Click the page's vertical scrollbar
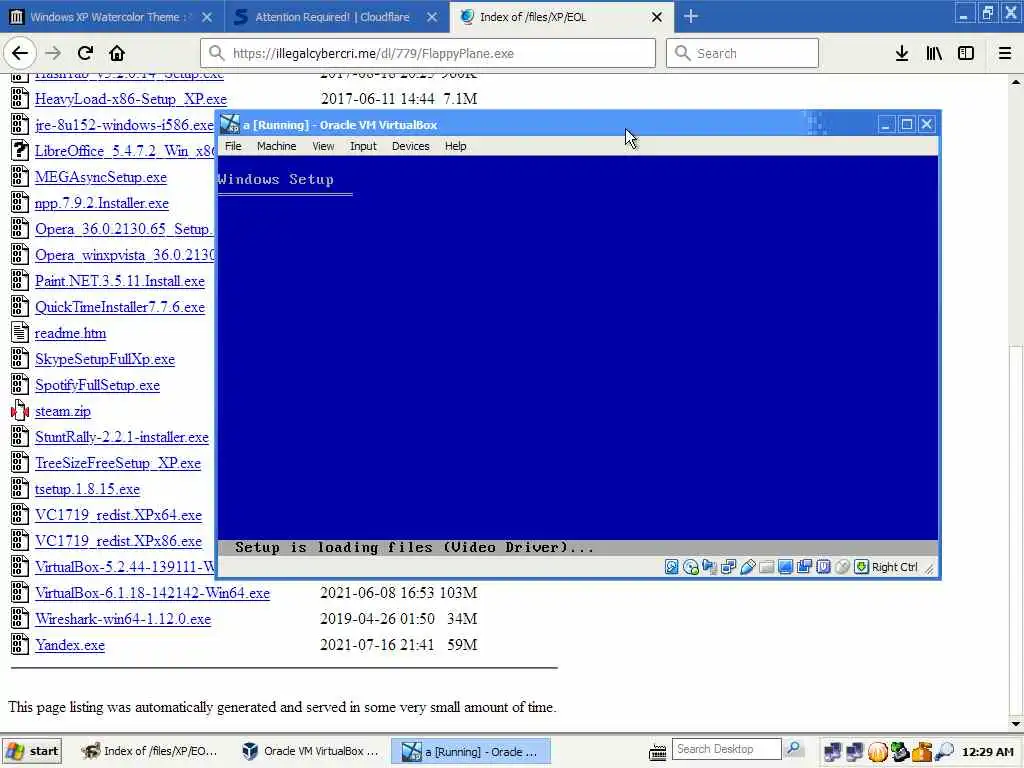Viewport: 1024px width, 768px height. (x=1016, y=402)
